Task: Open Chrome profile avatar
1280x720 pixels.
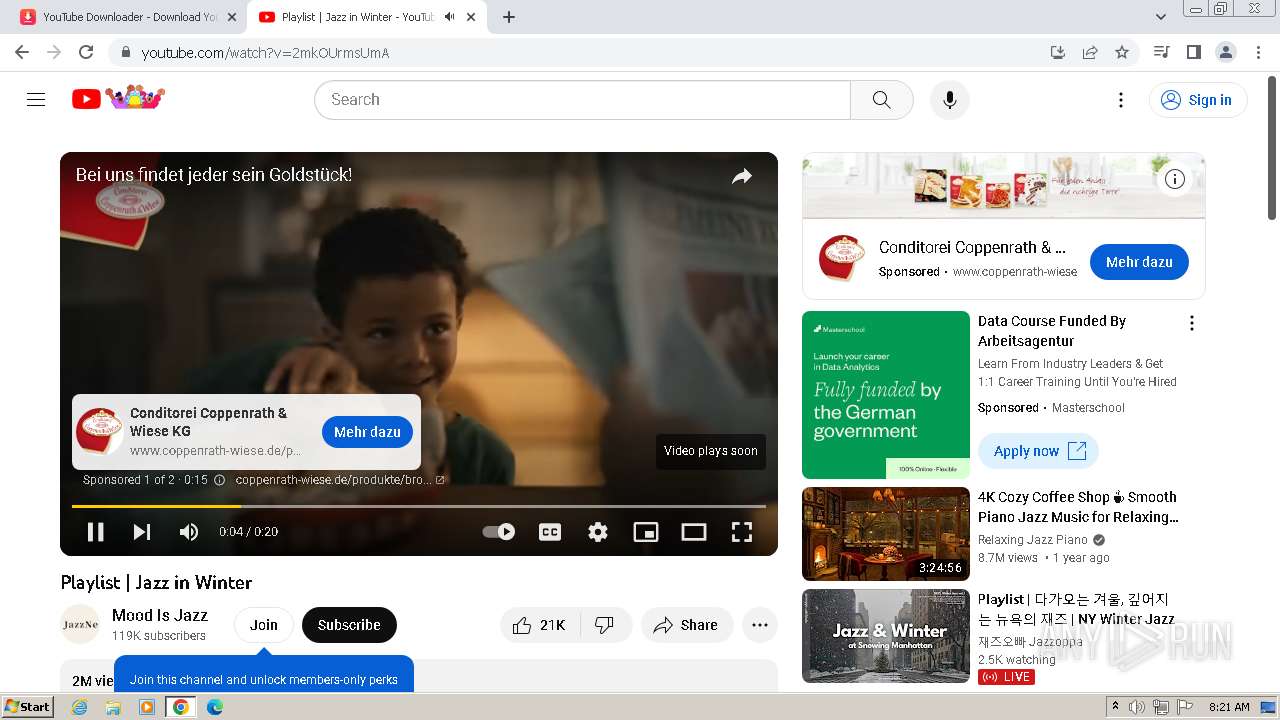Action: (1225, 52)
